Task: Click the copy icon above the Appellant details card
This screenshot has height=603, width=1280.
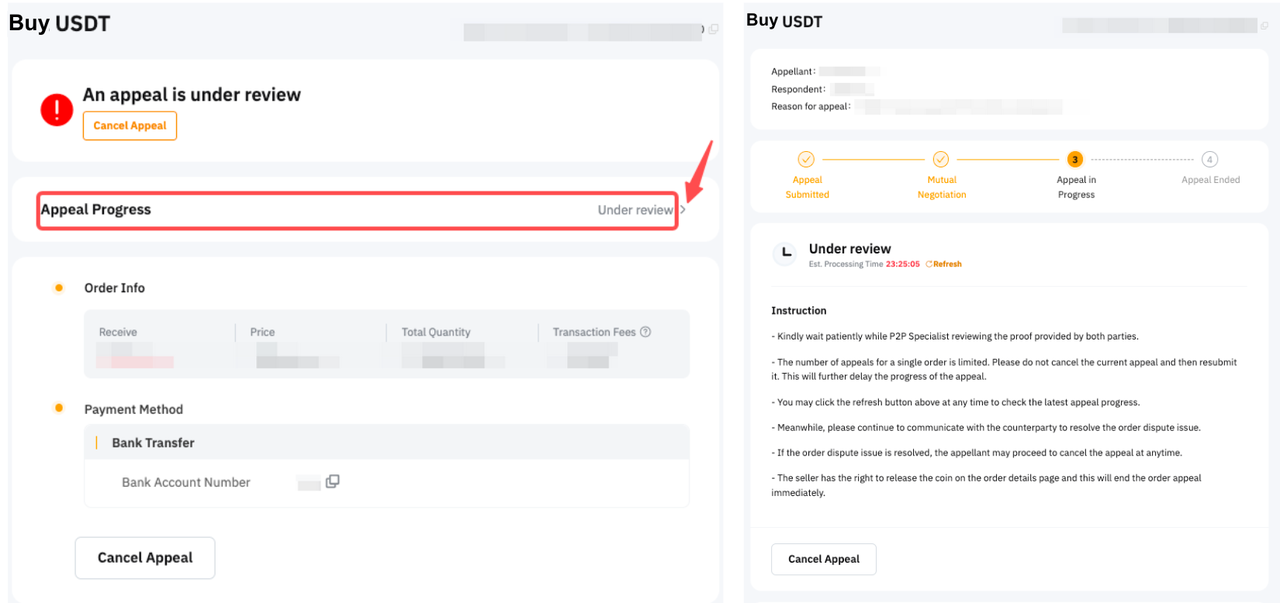Action: tap(1266, 25)
